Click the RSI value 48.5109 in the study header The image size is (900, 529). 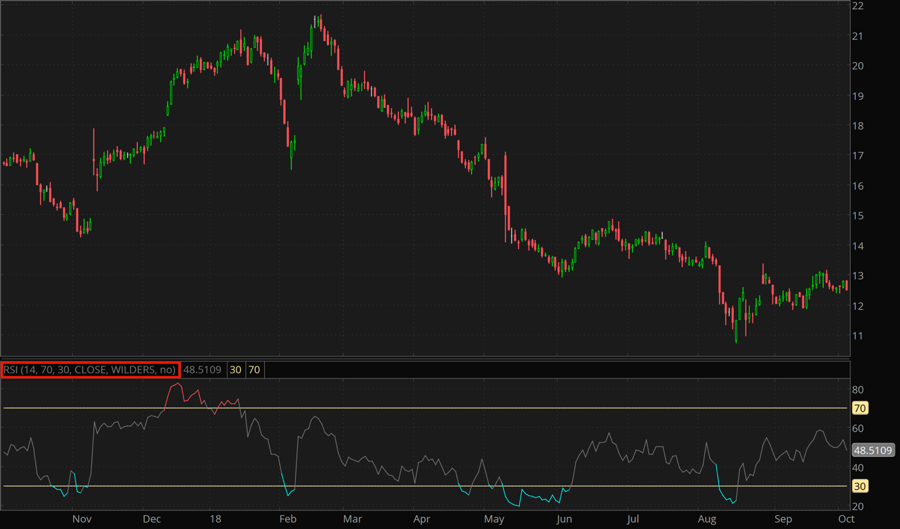(203, 370)
